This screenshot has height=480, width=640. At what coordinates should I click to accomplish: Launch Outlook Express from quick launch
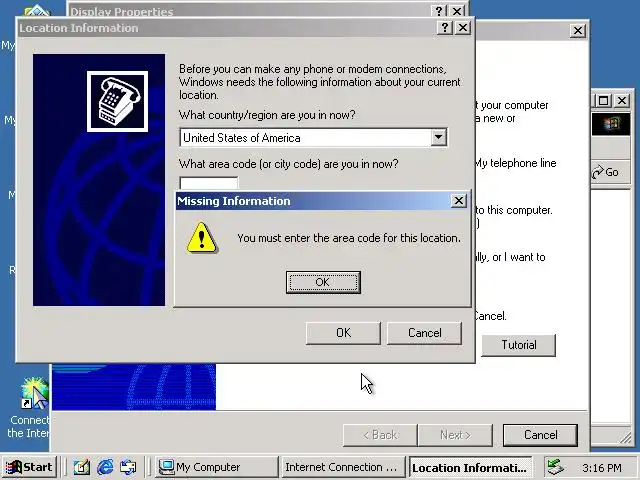(x=128, y=467)
